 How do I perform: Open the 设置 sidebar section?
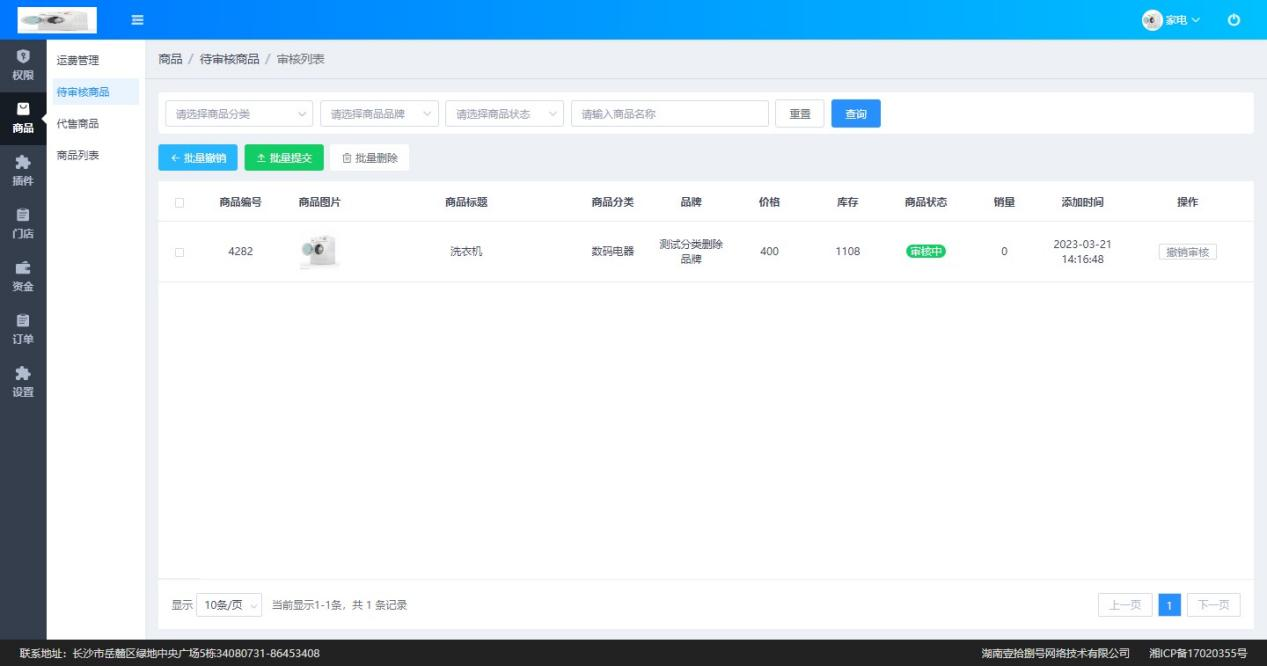tap(23, 382)
